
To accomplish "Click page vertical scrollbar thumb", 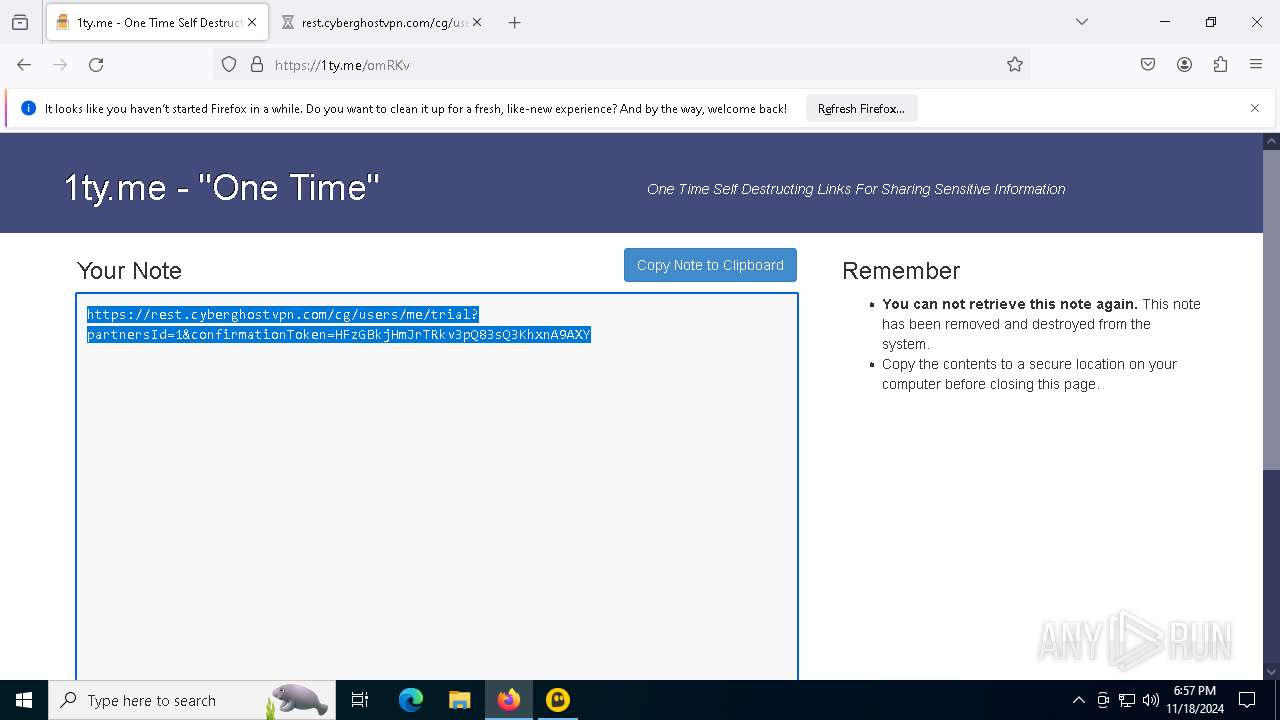I will 1271,310.
